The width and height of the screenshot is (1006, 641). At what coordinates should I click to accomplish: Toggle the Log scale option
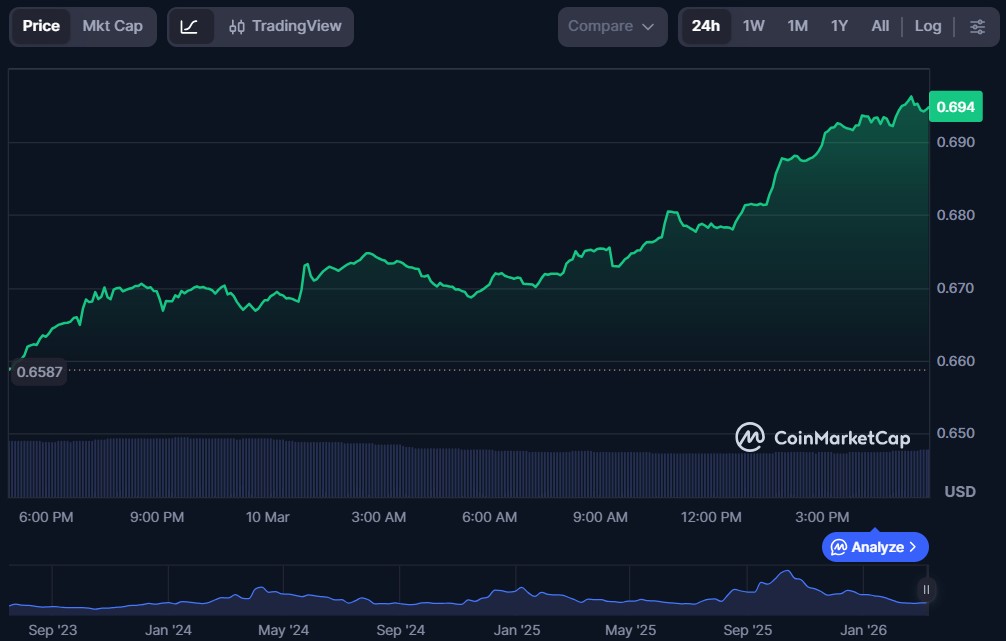point(928,27)
